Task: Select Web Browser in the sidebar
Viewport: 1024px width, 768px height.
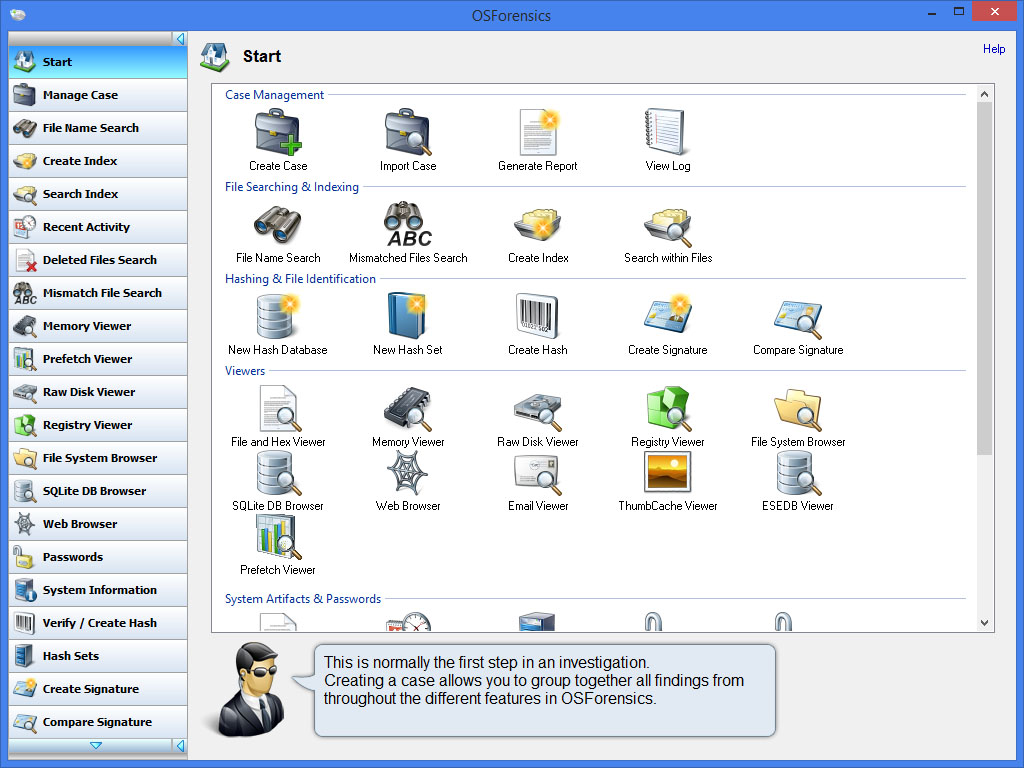Action: tap(98, 524)
